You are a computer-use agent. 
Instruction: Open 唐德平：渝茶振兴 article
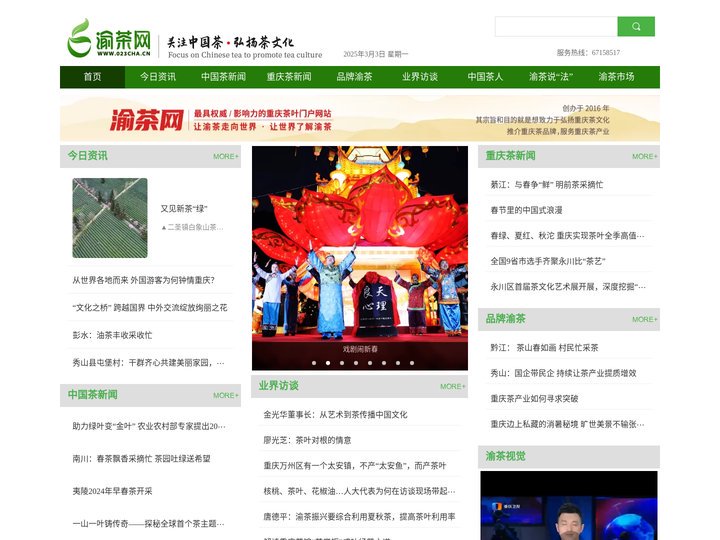click(x=360, y=517)
